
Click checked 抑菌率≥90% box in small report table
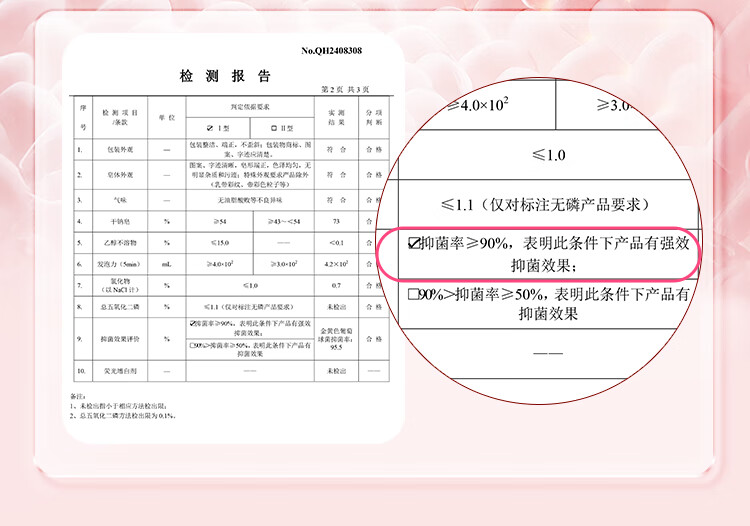pyautogui.click(x=192, y=324)
